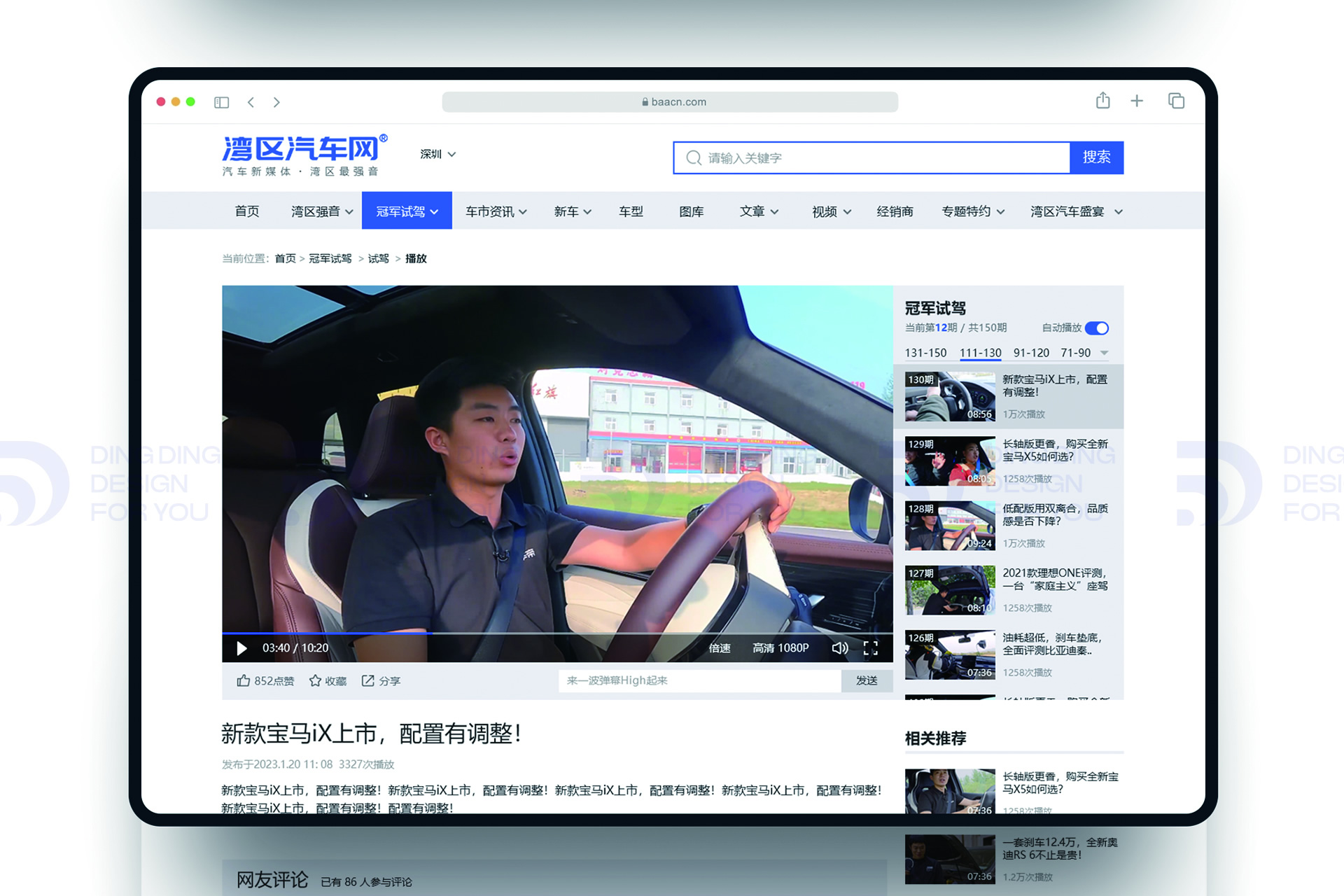Send danmaku with the 发送 button
The width and height of the screenshot is (1344, 896).
click(x=867, y=680)
